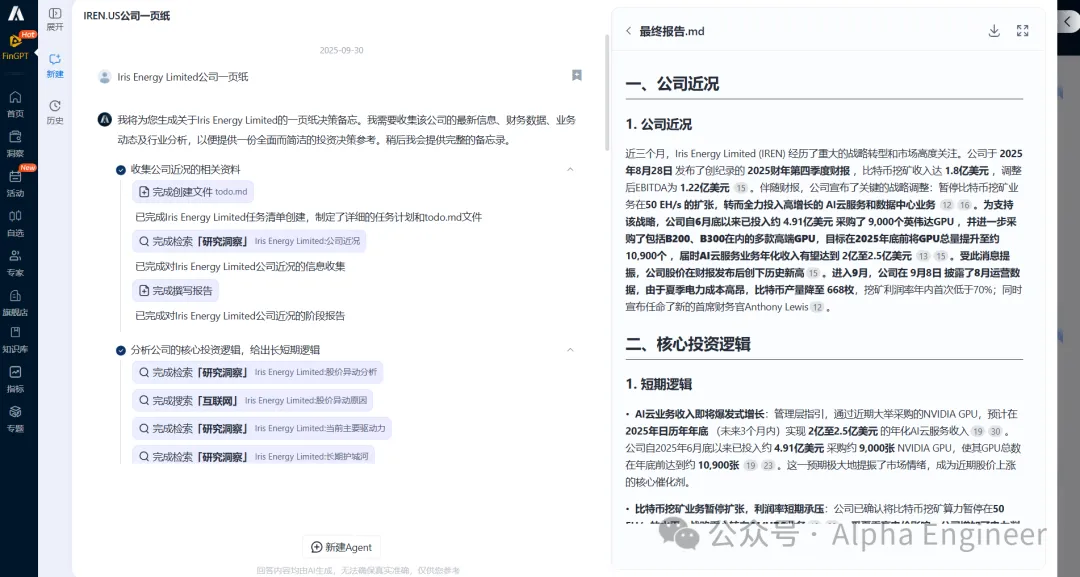Expand the sidebar with 展开
This screenshot has width=1080, height=577.
coord(55,18)
